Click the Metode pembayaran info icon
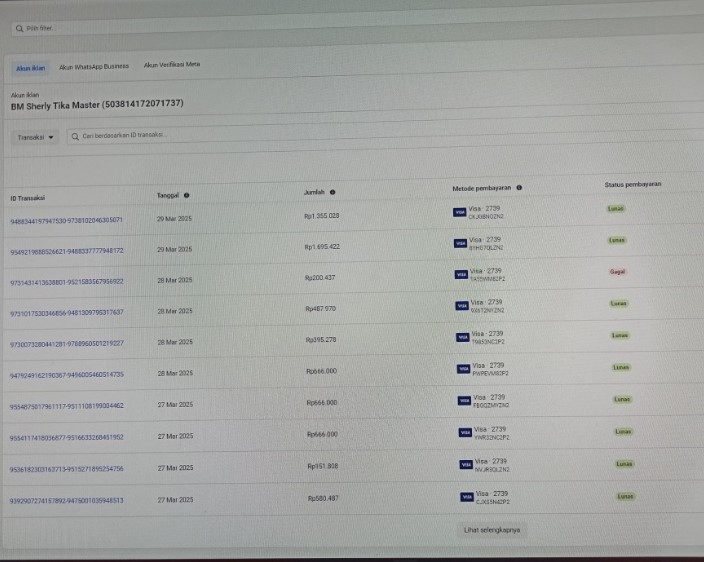704x562 pixels. click(x=519, y=187)
